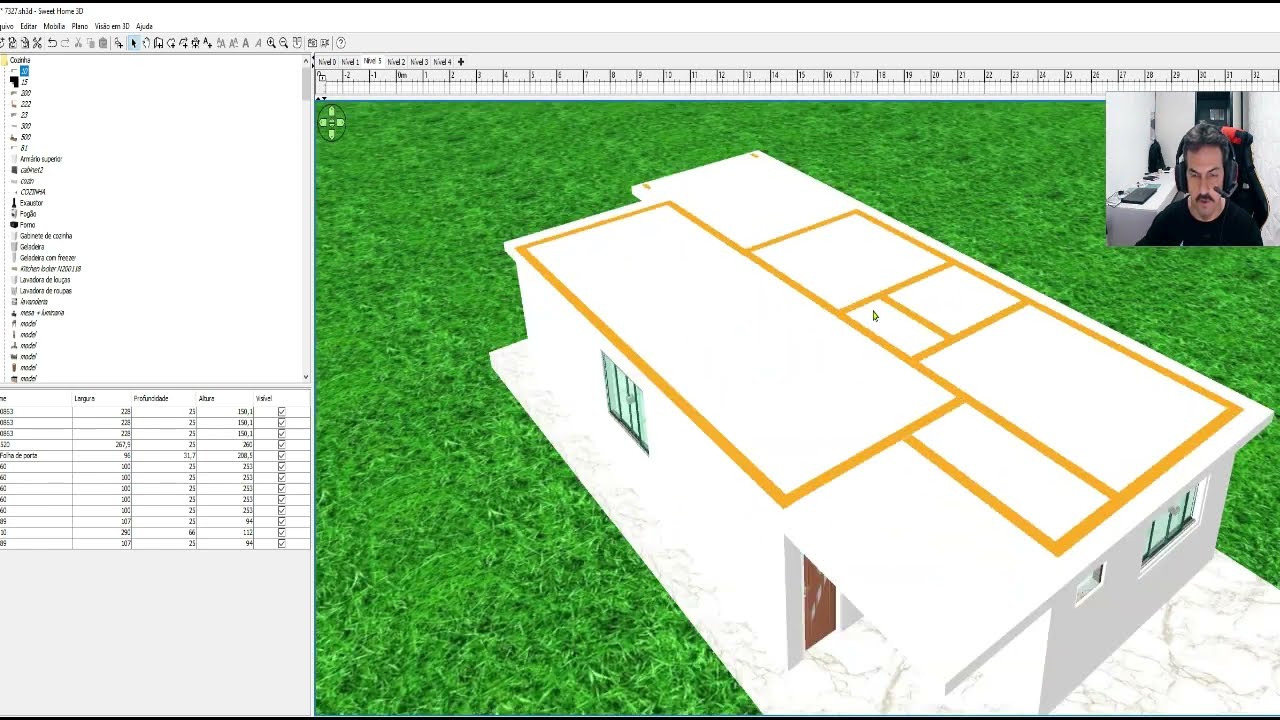The height and width of the screenshot is (720, 1280).
Task: Select cabinet2 in the catalog tree
Action: (32, 170)
